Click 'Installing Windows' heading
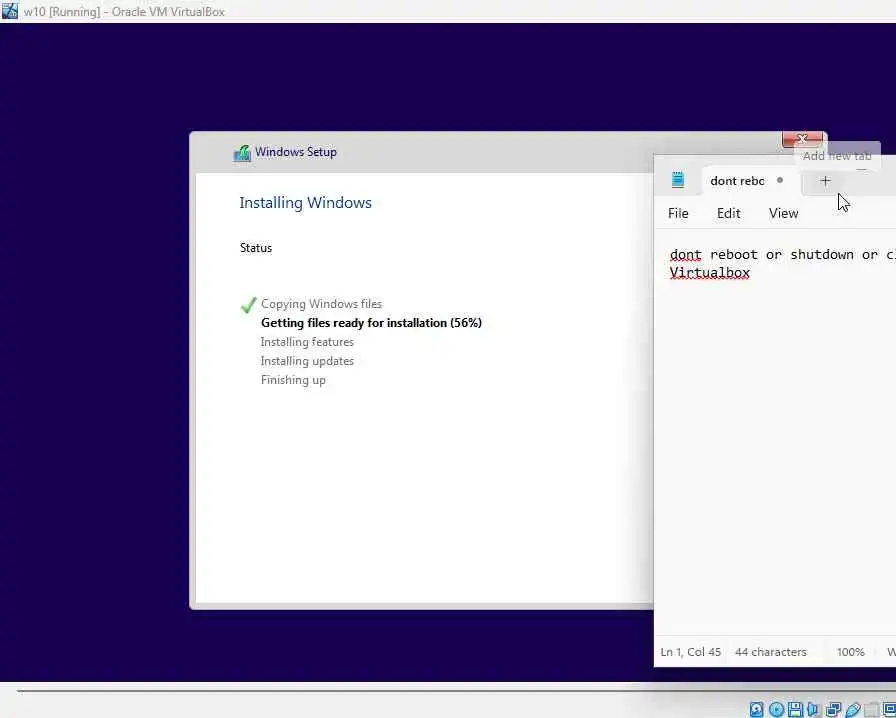This screenshot has height=718, width=896. point(305,203)
